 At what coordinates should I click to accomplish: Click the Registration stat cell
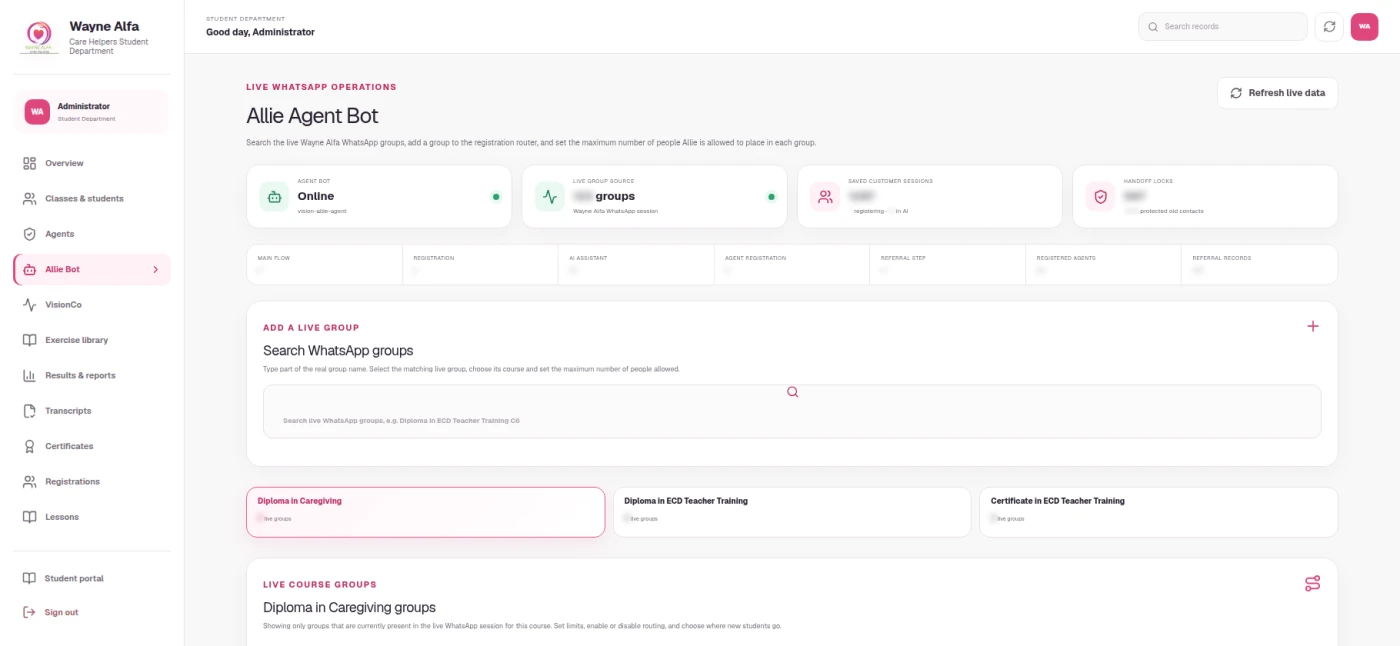[x=481, y=265]
